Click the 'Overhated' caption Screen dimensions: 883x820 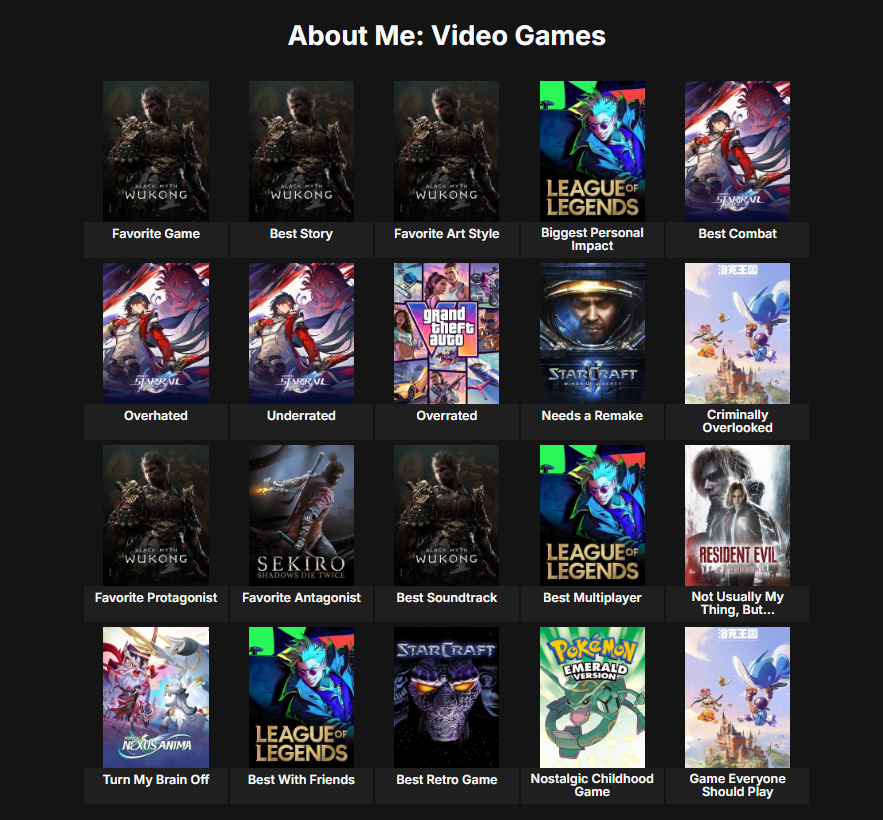pyautogui.click(x=156, y=416)
